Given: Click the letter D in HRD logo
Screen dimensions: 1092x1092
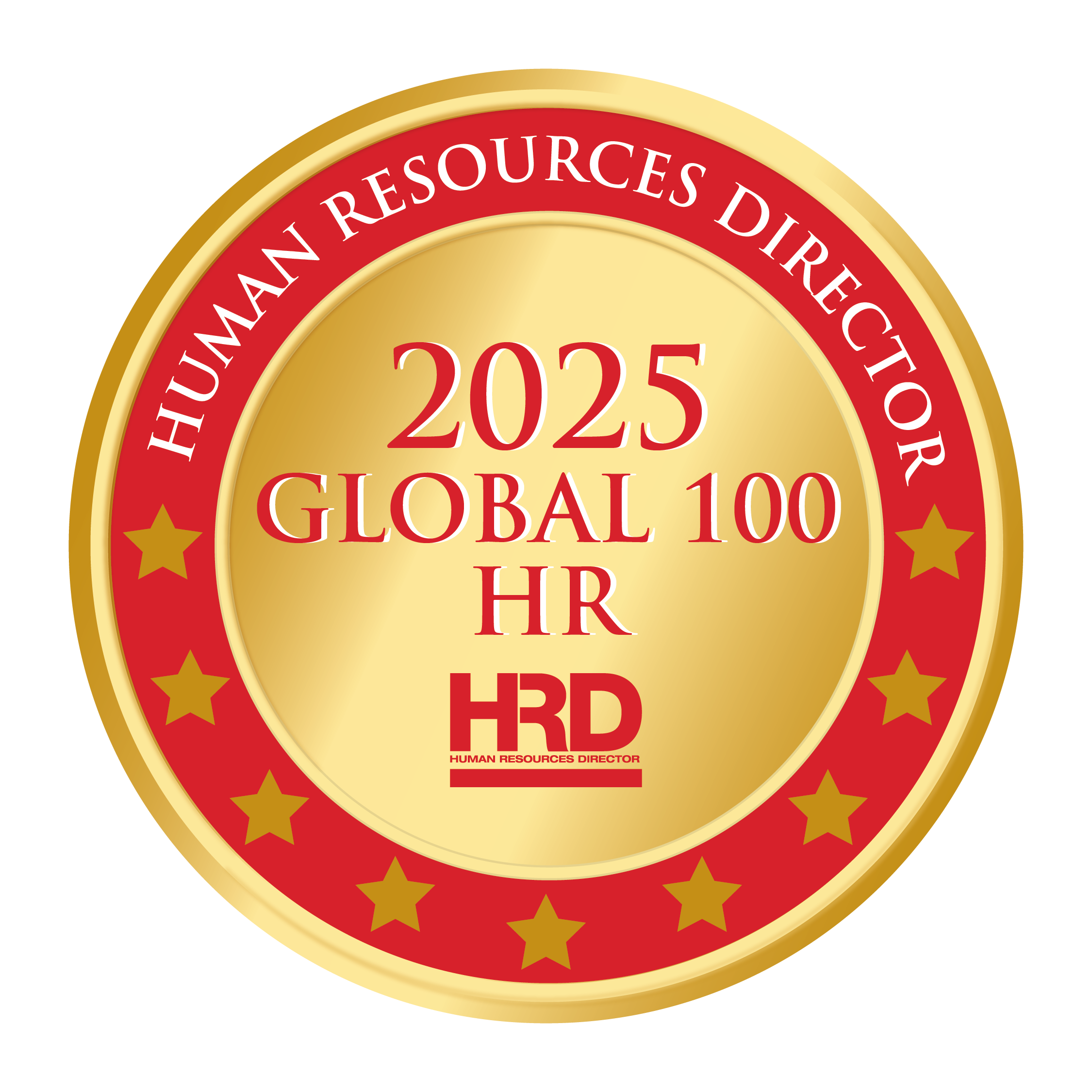Looking at the screenshot, I should click(x=608, y=712).
